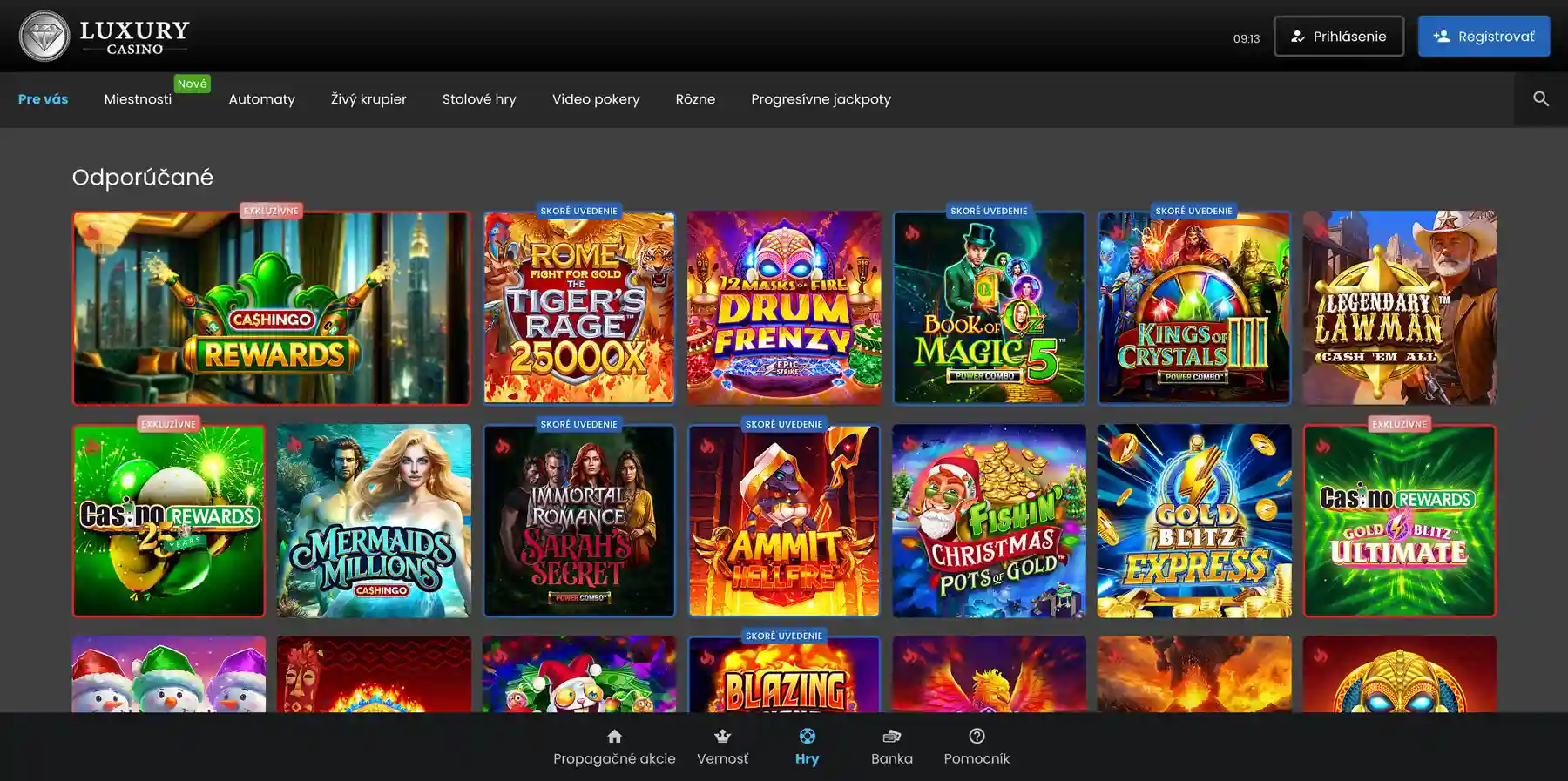Viewport: 1568px width, 781px height.
Task: Click the home icon above Propagačné akcie
Action: click(x=614, y=737)
